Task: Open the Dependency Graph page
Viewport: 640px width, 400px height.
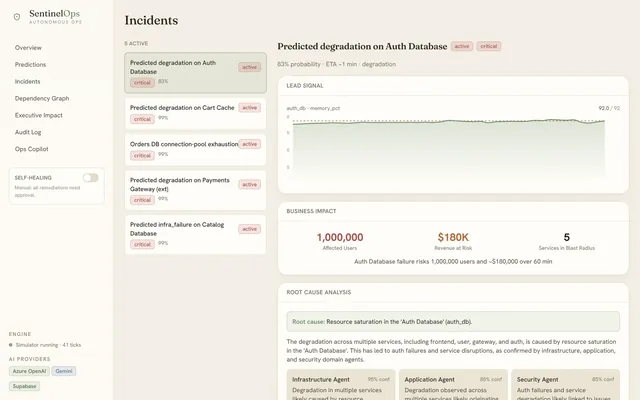Action: coord(42,98)
